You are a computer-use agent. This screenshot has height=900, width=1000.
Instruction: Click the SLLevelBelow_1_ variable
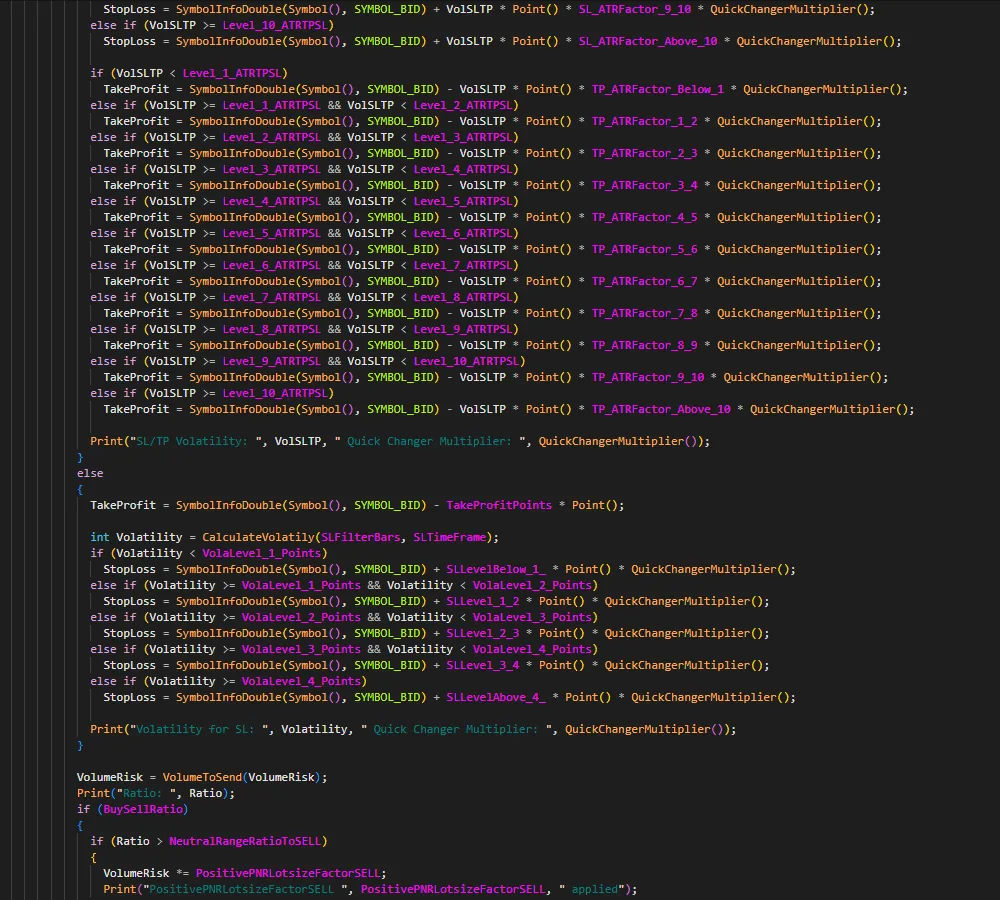[495, 569]
